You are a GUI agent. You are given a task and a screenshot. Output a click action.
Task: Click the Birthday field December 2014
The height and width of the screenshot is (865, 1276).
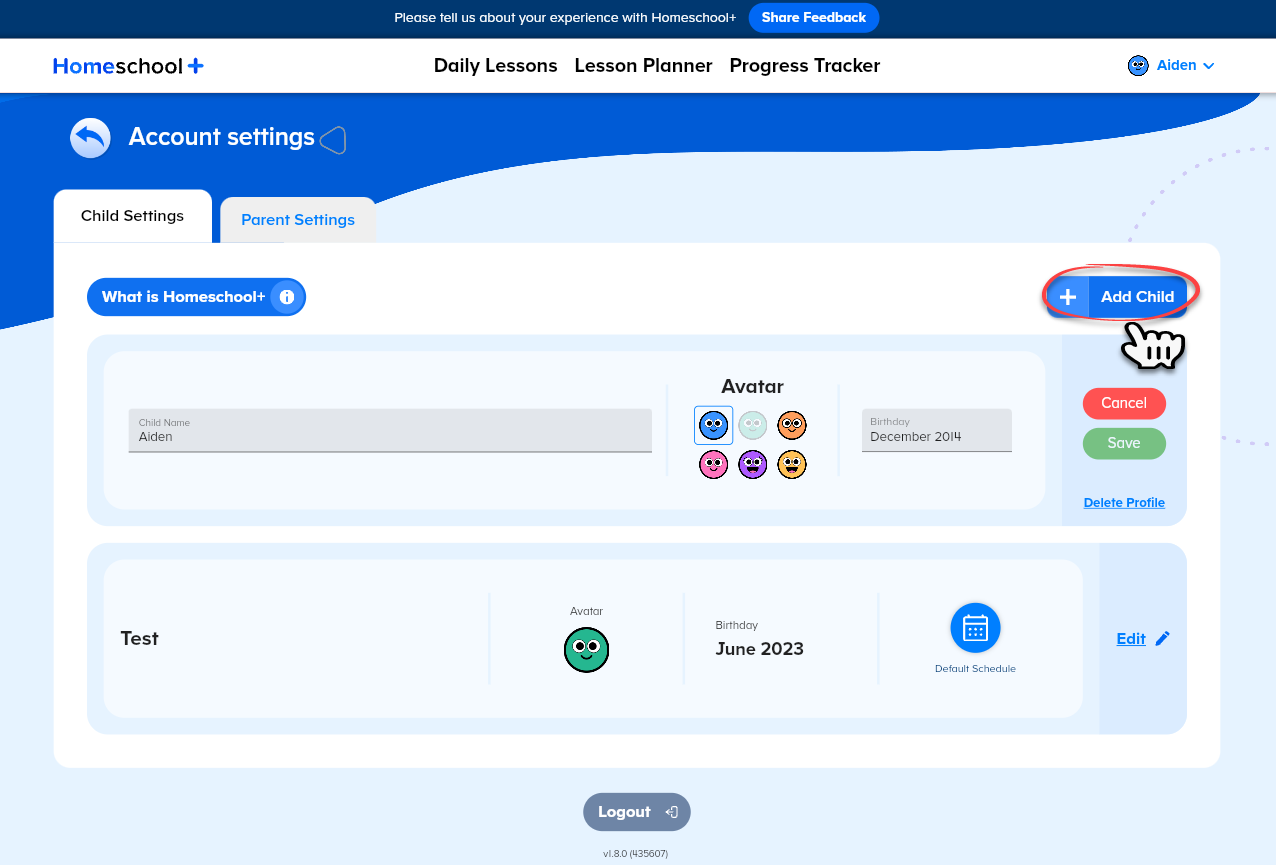tap(937, 430)
